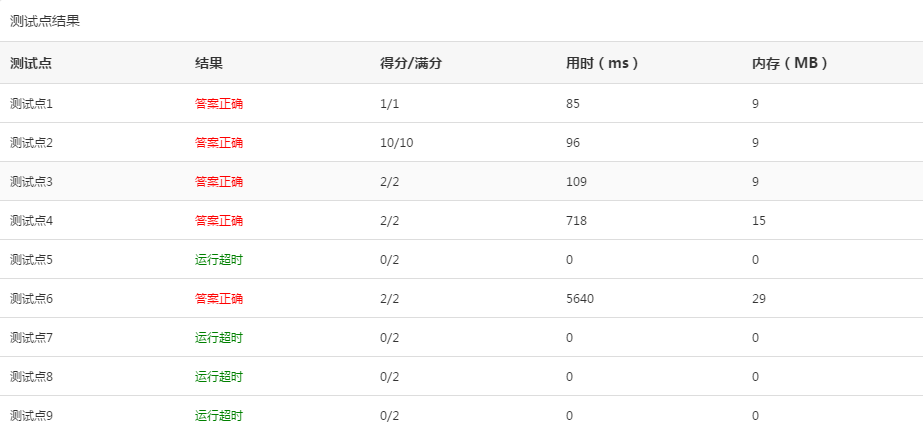Screen dimensions: 923x430
Task: Select the 测试点6 row label
Action: pyautogui.click(x=31, y=298)
